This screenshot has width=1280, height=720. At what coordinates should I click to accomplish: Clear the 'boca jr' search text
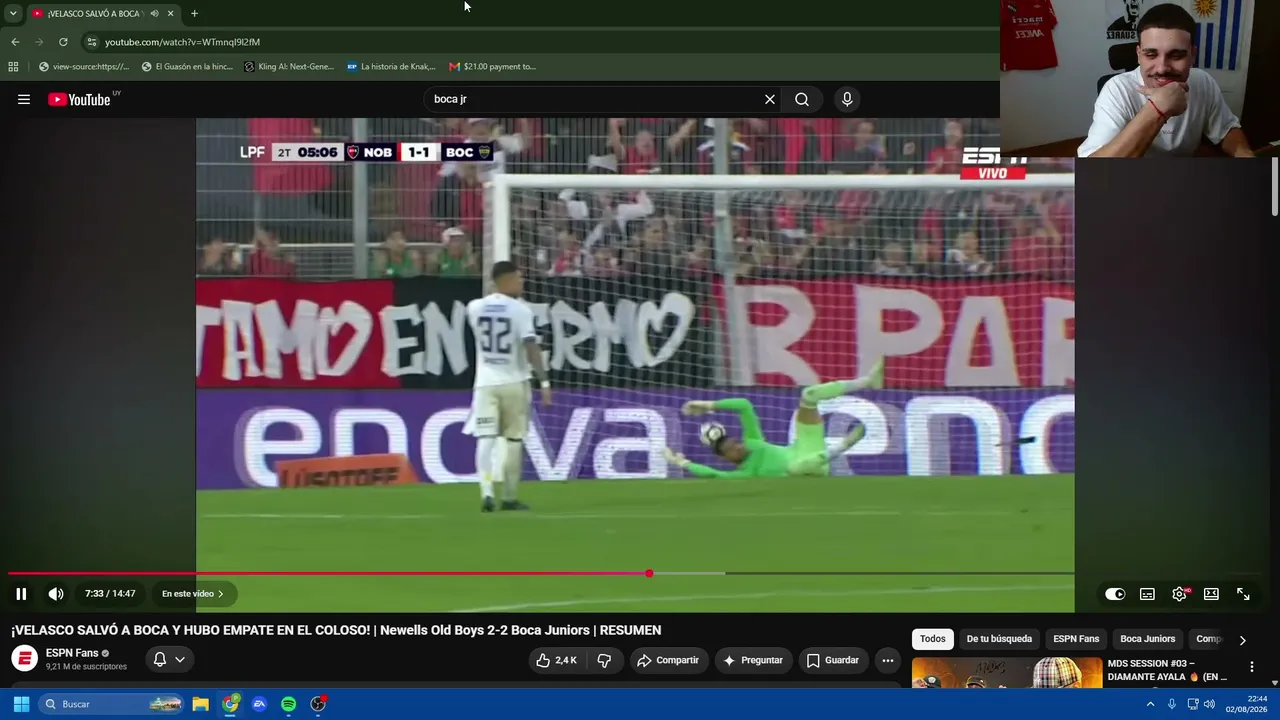pyautogui.click(x=770, y=99)
